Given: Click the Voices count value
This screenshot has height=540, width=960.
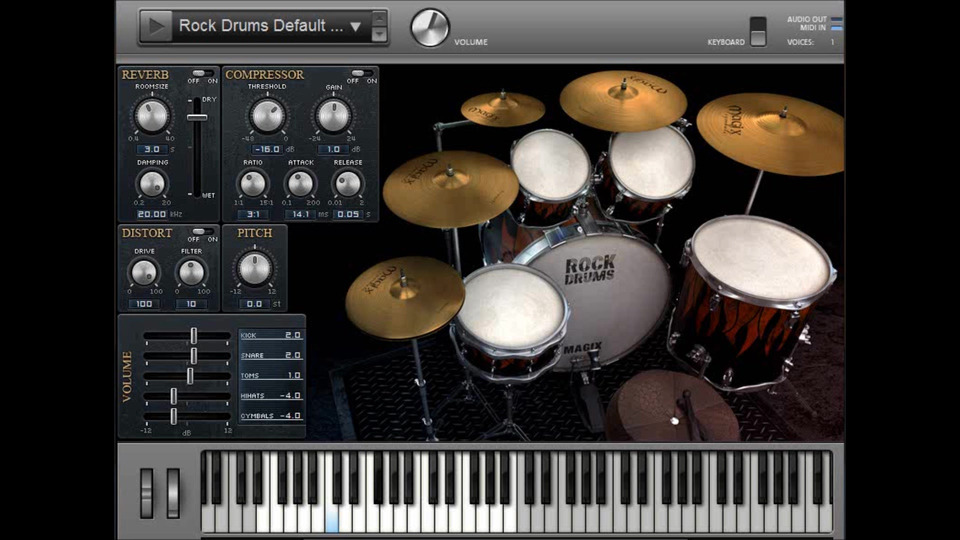Looking at the screenshot, I should click(832, 42).
